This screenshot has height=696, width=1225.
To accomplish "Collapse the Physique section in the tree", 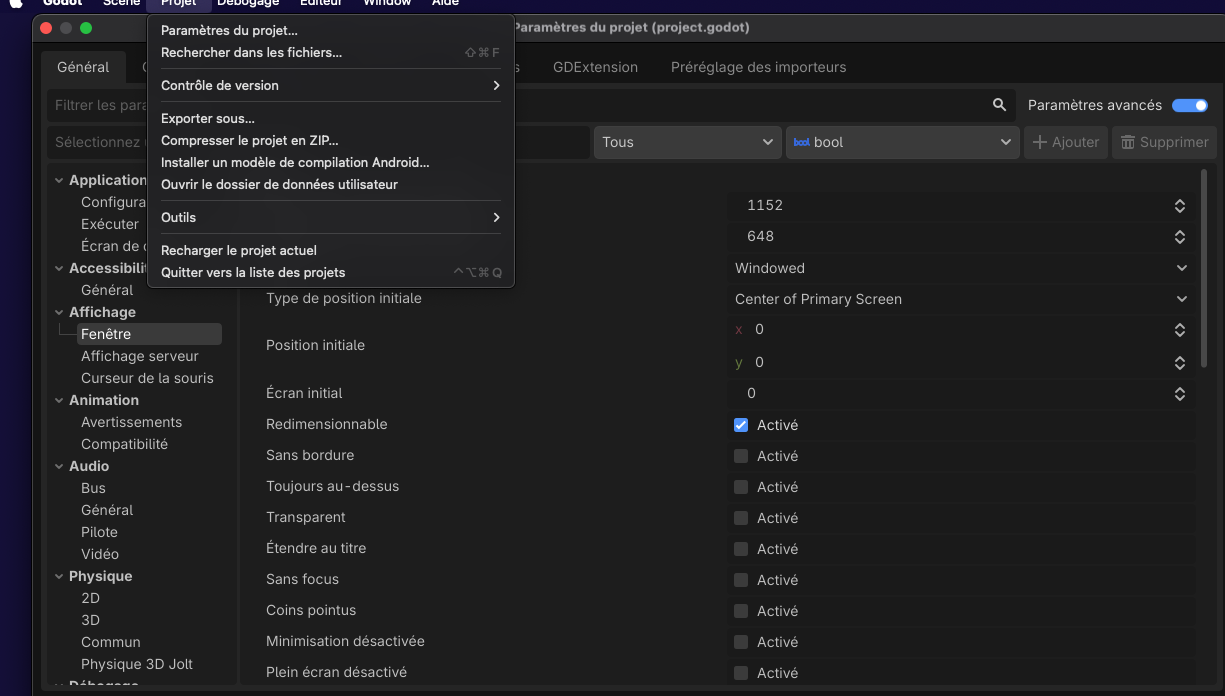I will 59,577.
